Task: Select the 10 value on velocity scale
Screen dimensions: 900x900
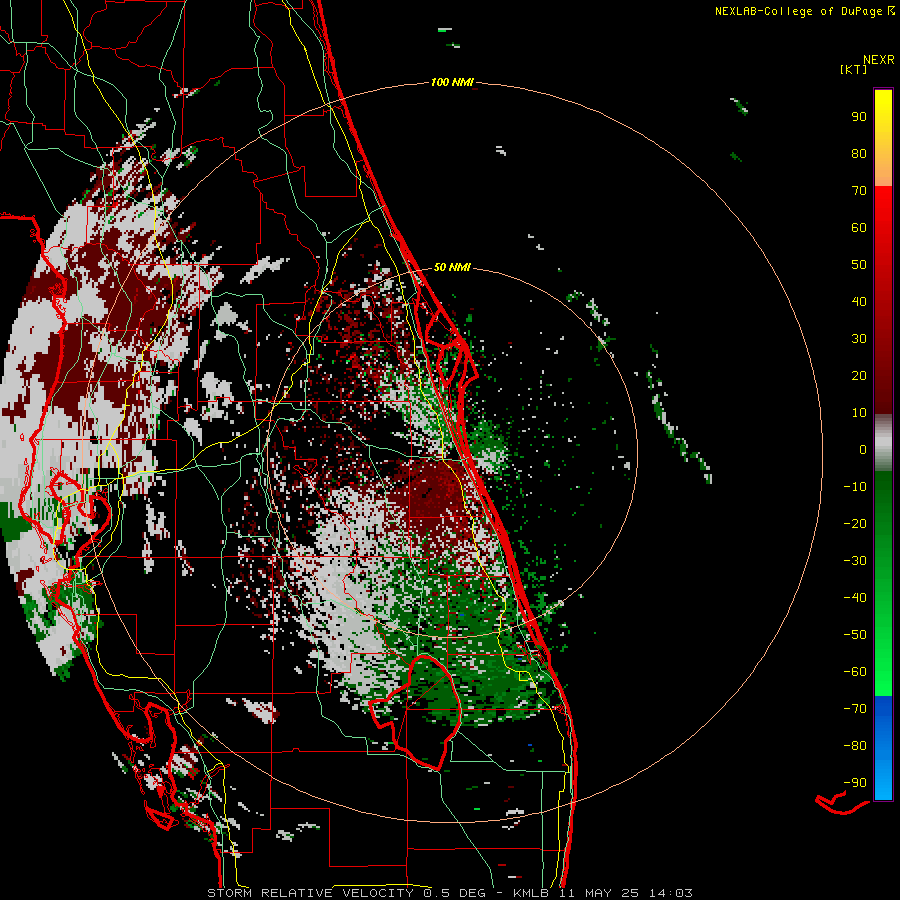Action: tap(859, 413)
